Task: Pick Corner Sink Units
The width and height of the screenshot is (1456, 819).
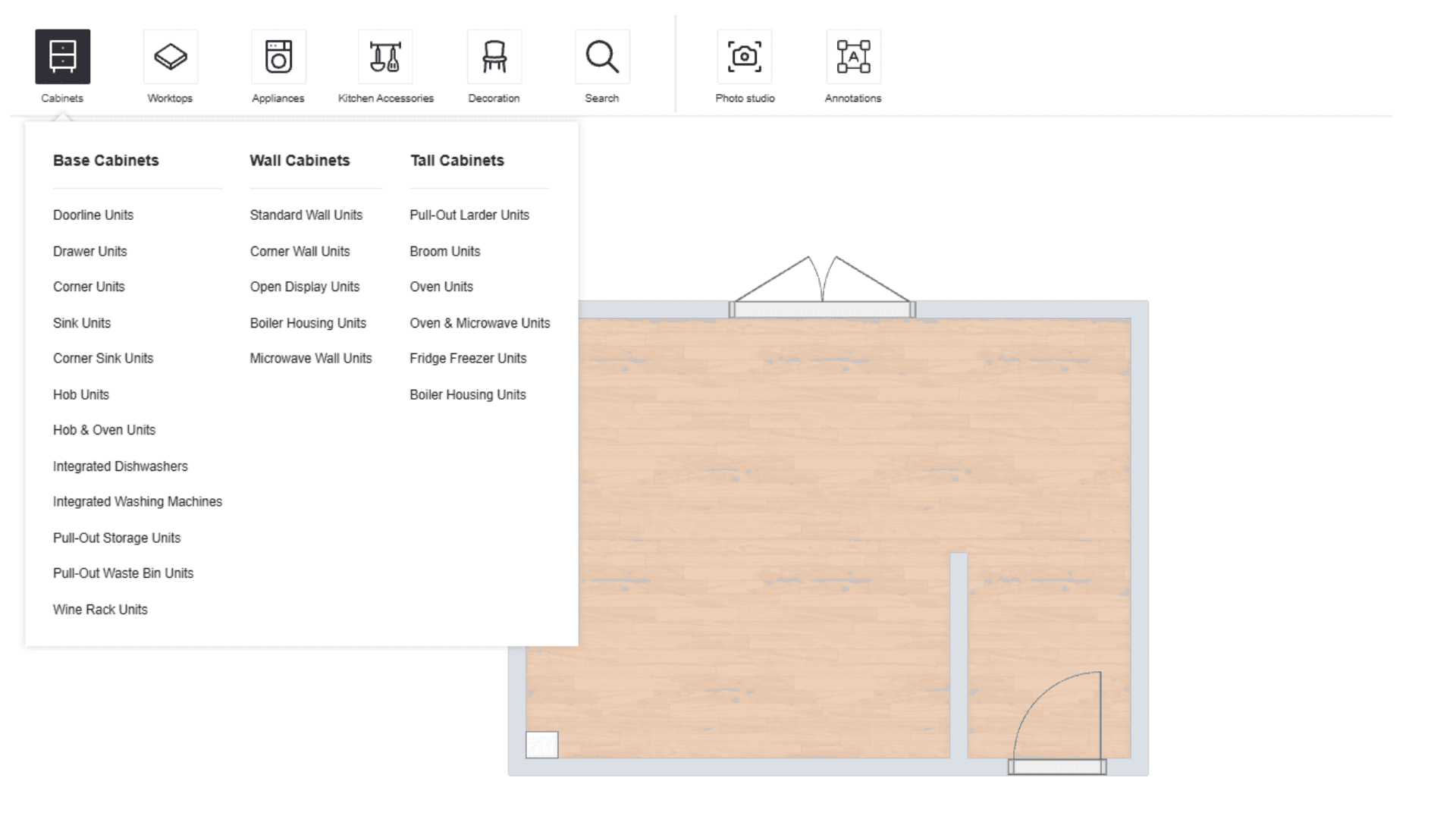Action: (x=103, y=359)
